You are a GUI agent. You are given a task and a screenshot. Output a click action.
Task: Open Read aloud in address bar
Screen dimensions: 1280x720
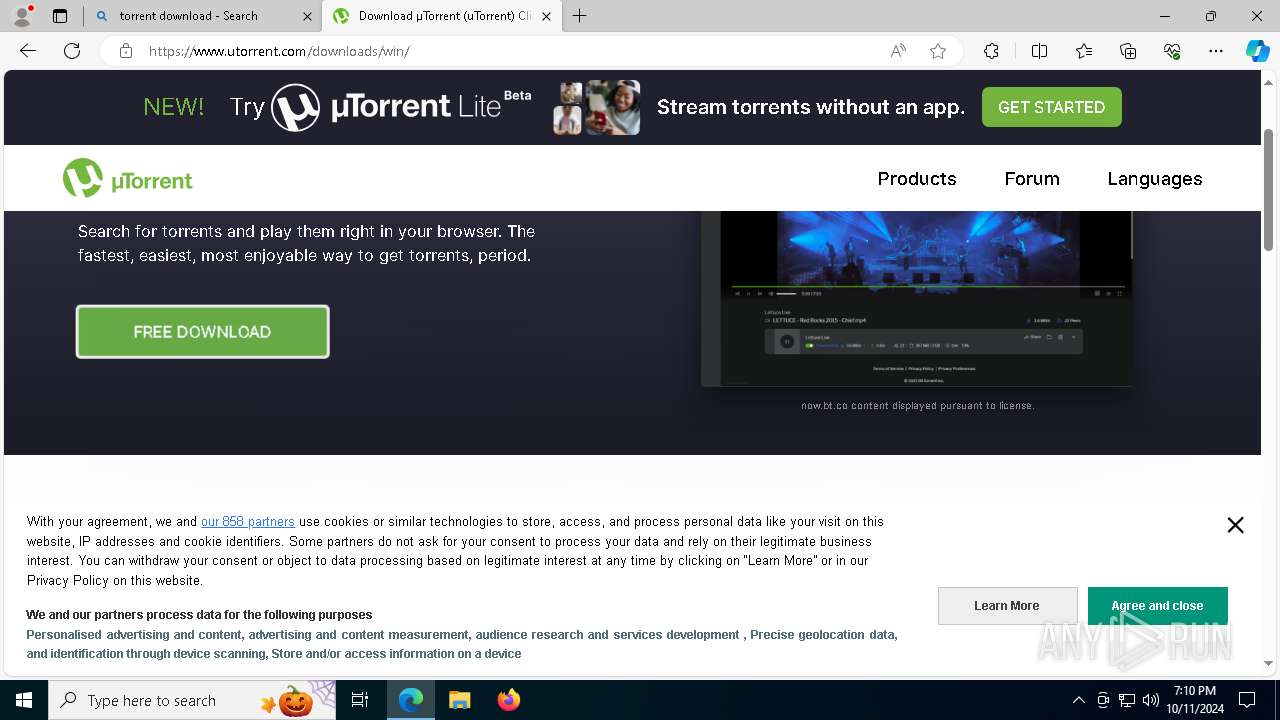point(898,51)
